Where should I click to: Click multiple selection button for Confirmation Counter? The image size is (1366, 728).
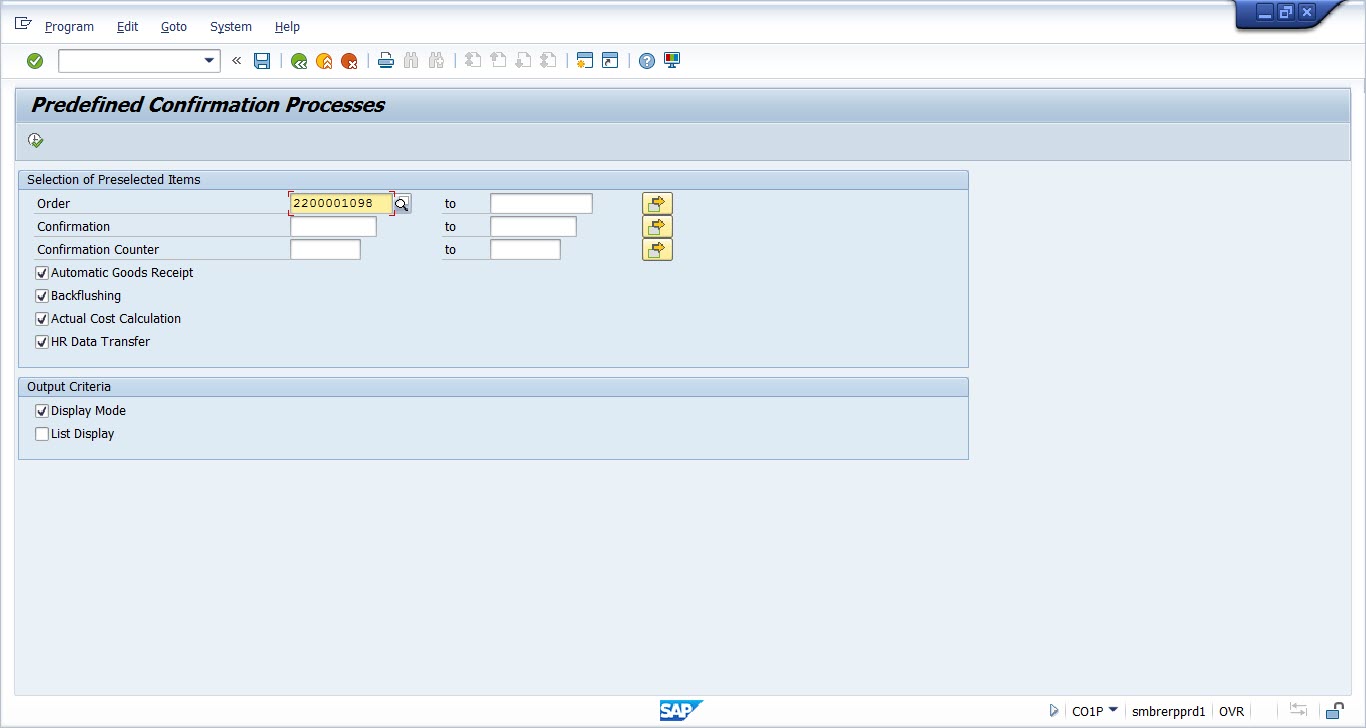[657, 250]
